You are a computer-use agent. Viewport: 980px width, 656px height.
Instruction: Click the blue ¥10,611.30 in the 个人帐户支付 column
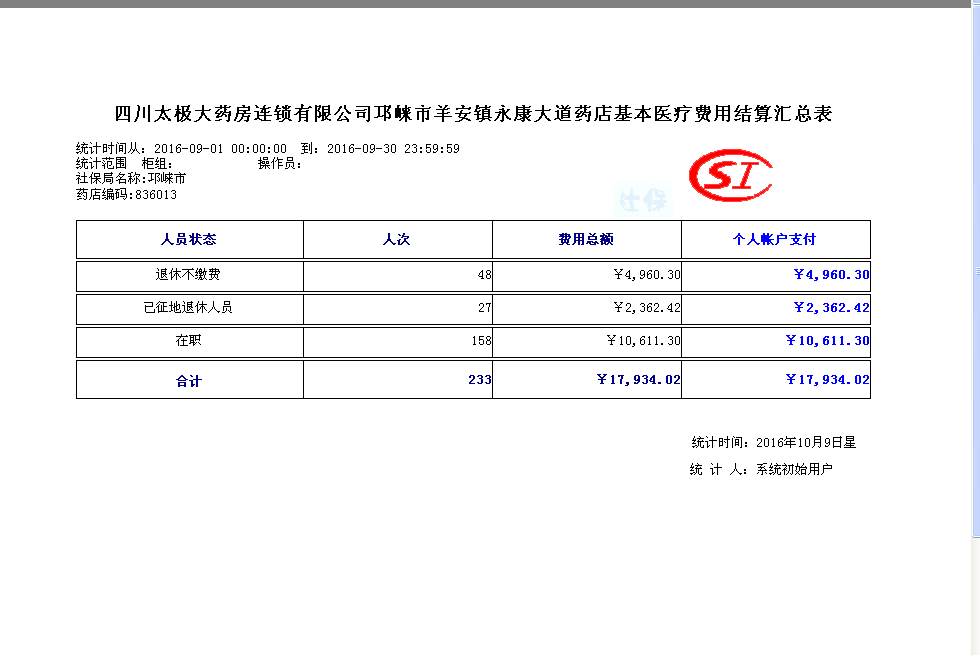(828, 341)
